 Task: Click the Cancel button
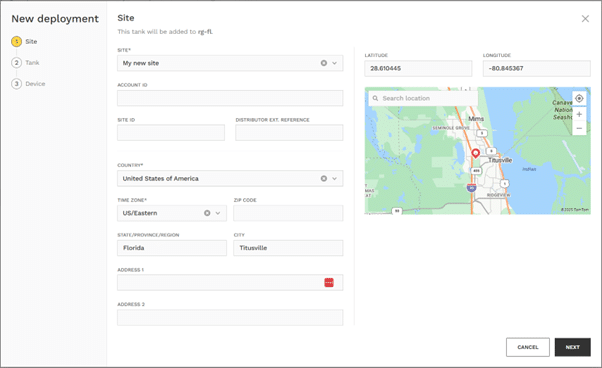[x=528, y=347]
